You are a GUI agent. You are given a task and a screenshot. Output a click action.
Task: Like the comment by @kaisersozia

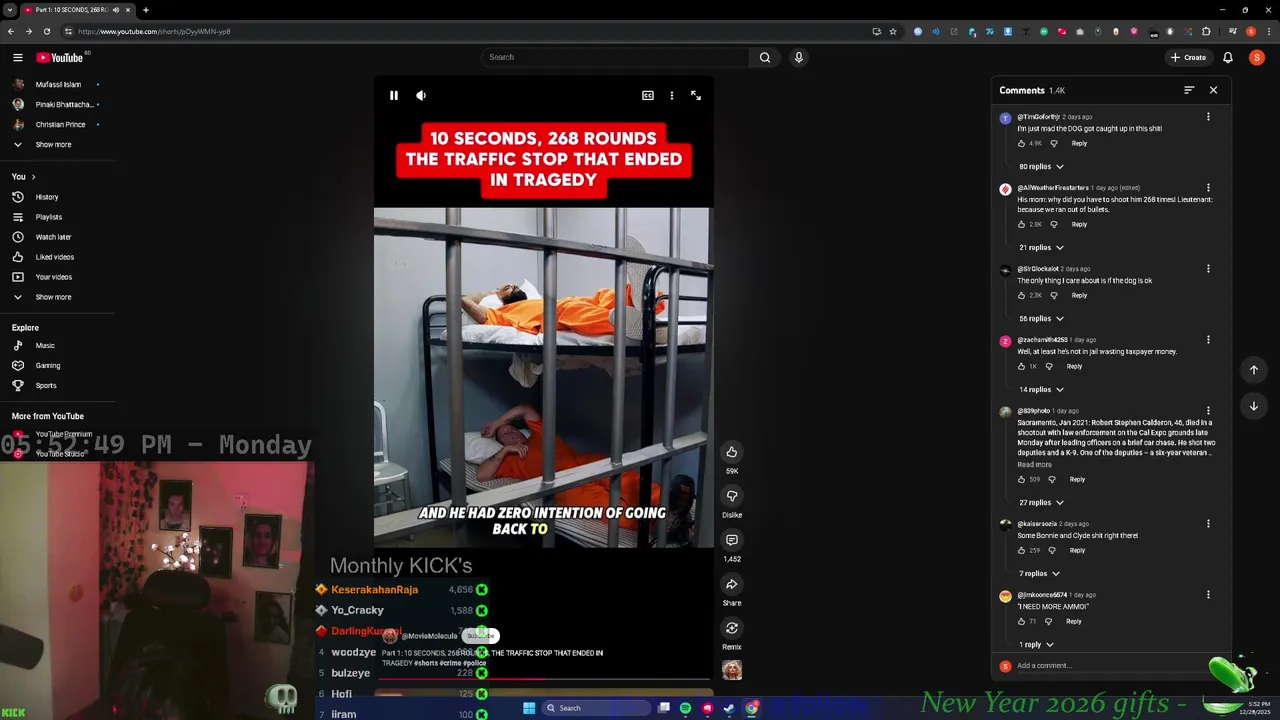(x=1021, y=550)
